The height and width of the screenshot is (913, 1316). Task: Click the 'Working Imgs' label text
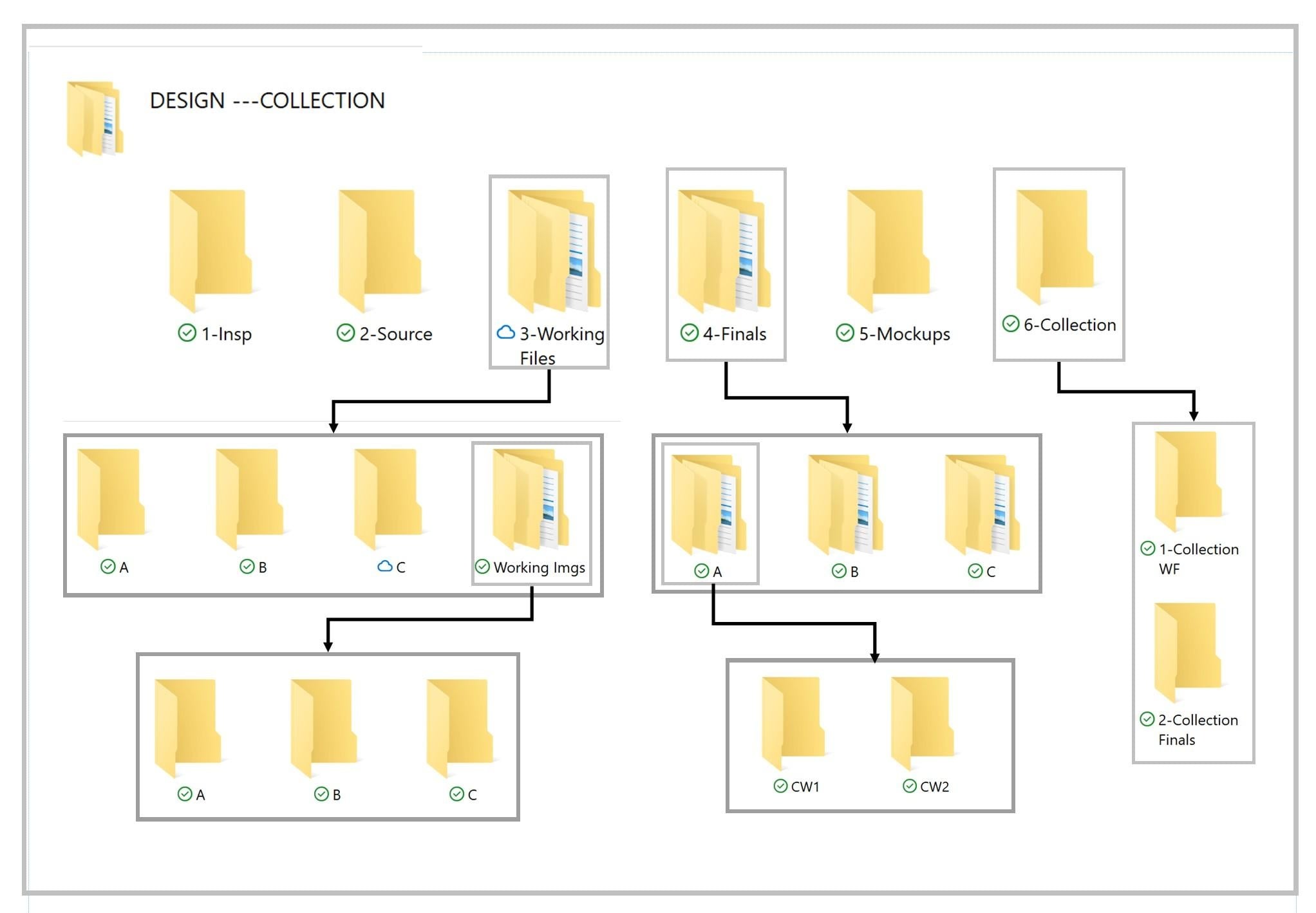click(x=540, y=567)
